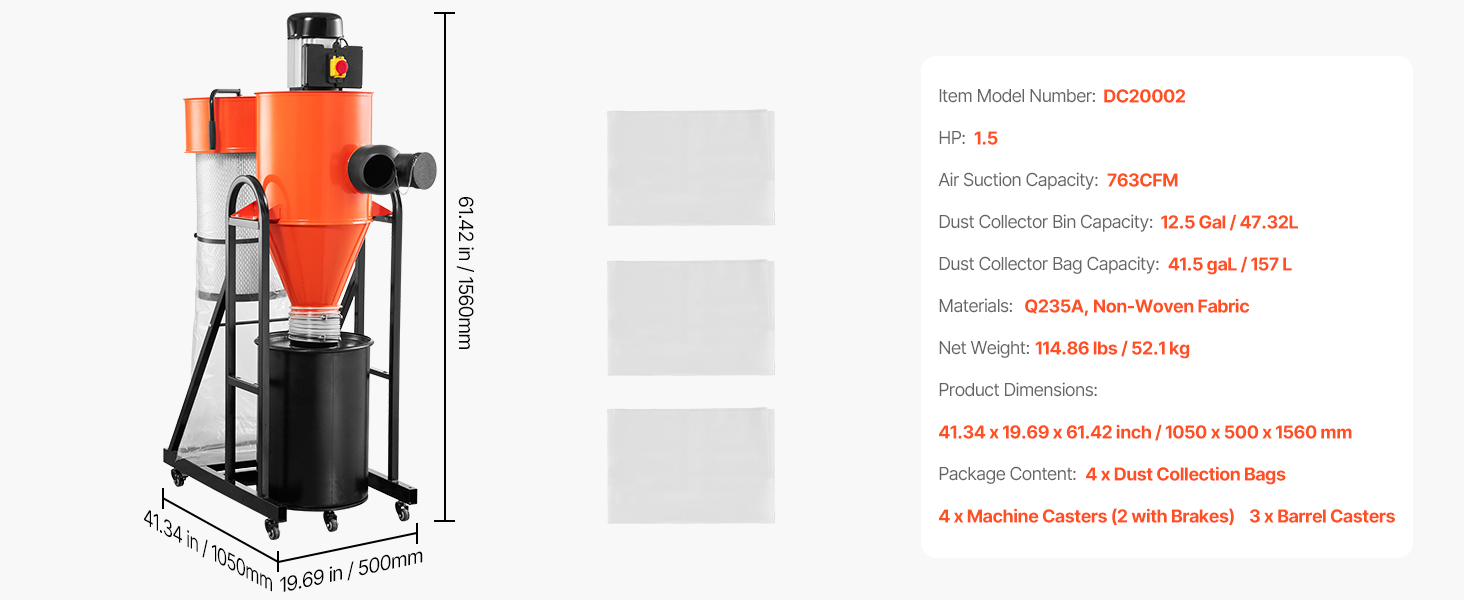Click the 3 x Barrel Casters text

1321,516
